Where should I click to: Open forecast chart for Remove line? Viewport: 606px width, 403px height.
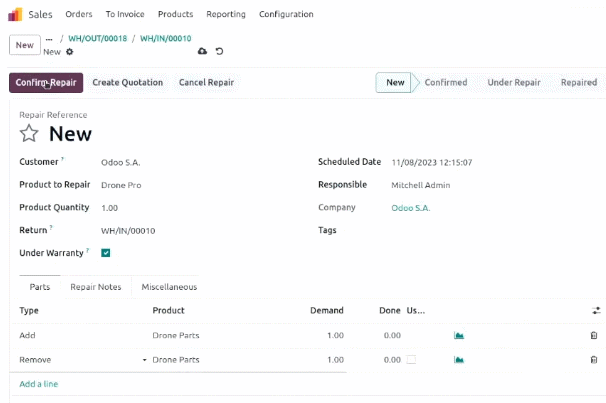tap(459, 360)
